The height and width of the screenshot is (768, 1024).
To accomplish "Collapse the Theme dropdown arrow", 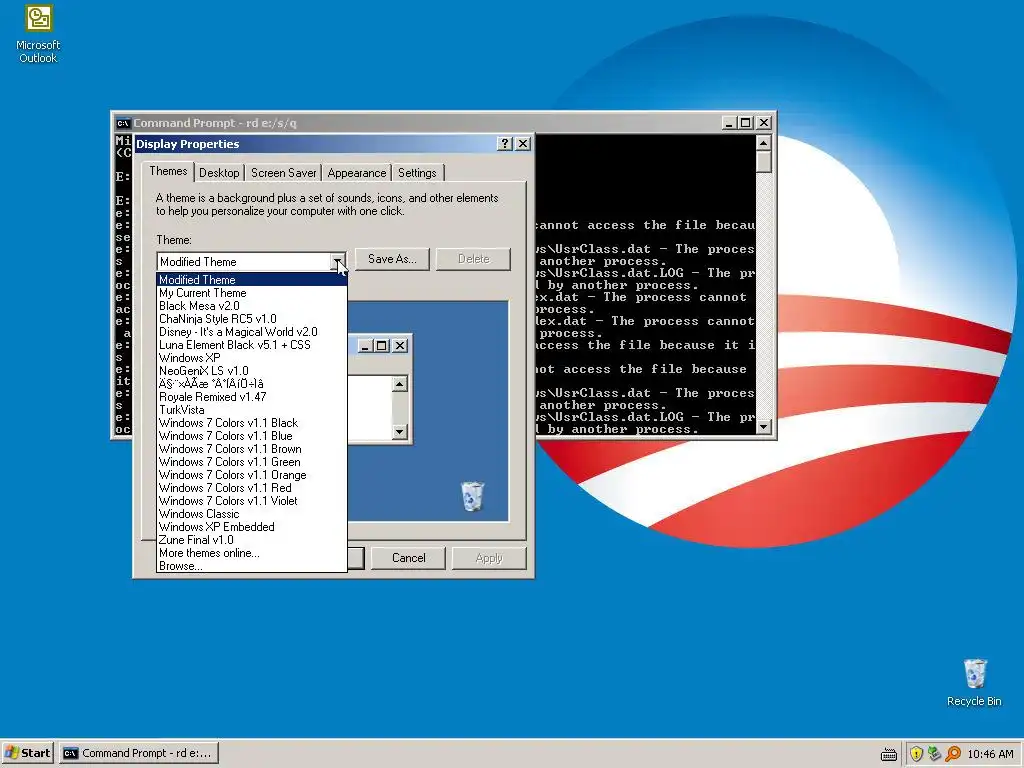I will point(338,262).
